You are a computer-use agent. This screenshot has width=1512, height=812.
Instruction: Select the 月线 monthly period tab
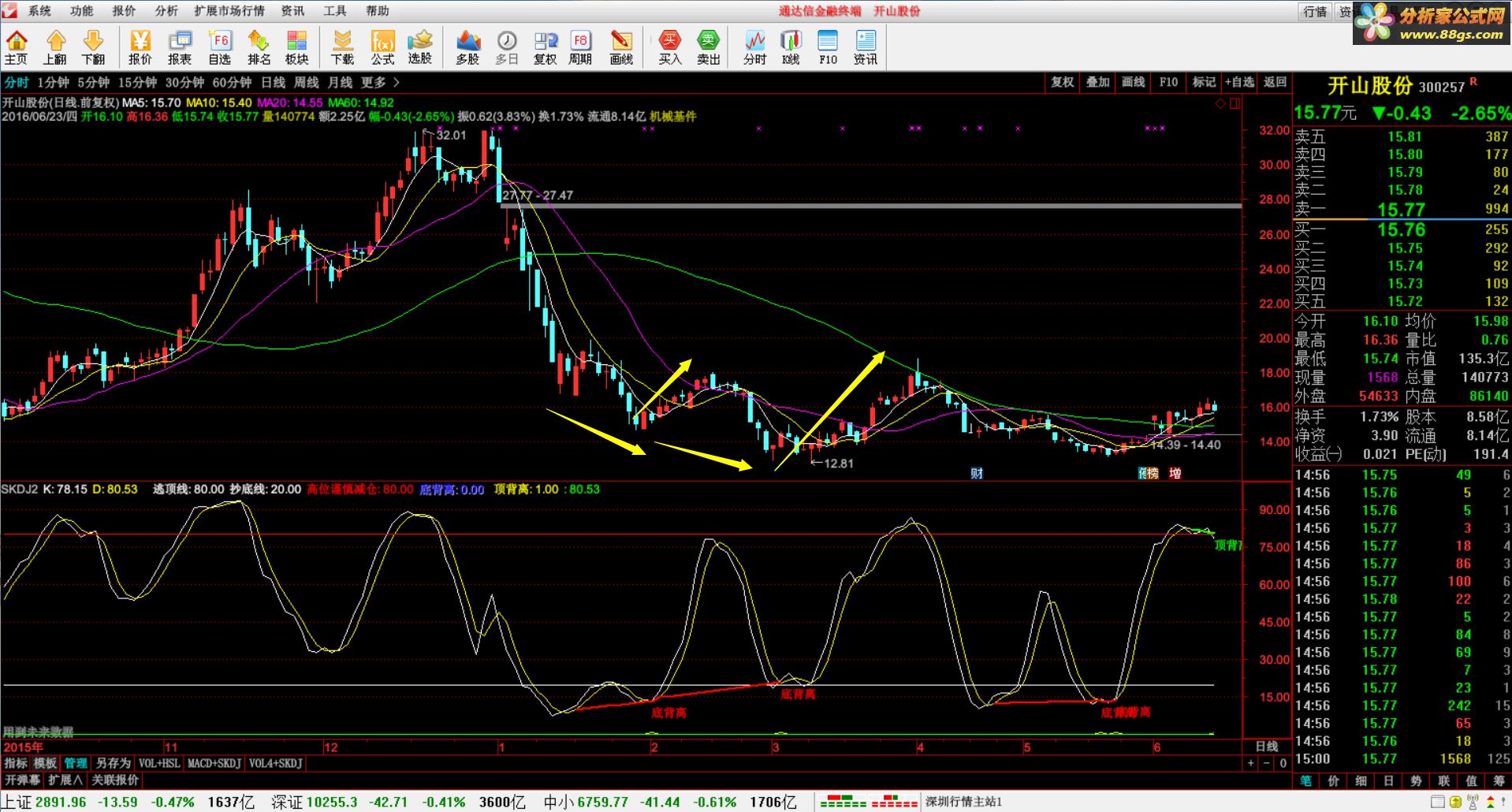340,82
